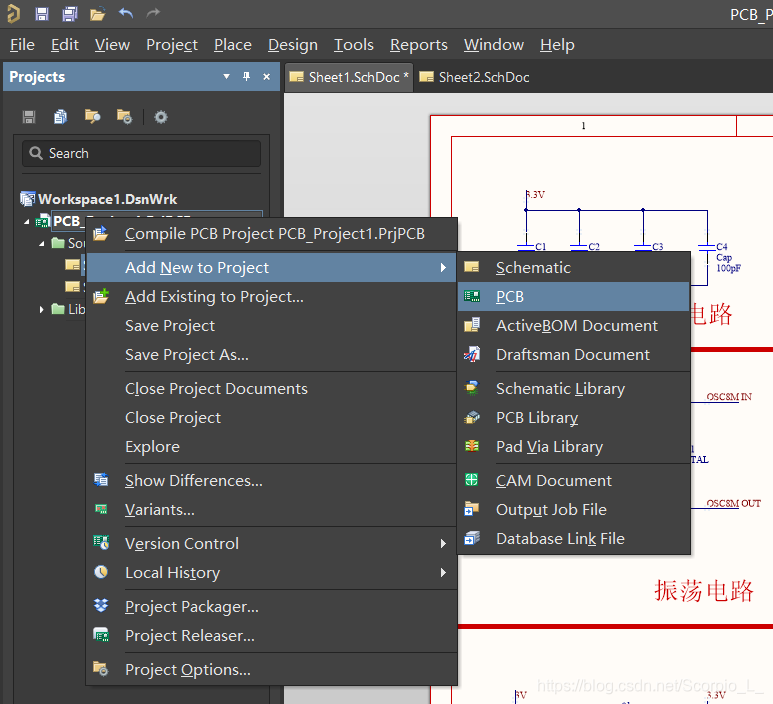
Task: Click the Undo arrow icon
Action: 126,14
